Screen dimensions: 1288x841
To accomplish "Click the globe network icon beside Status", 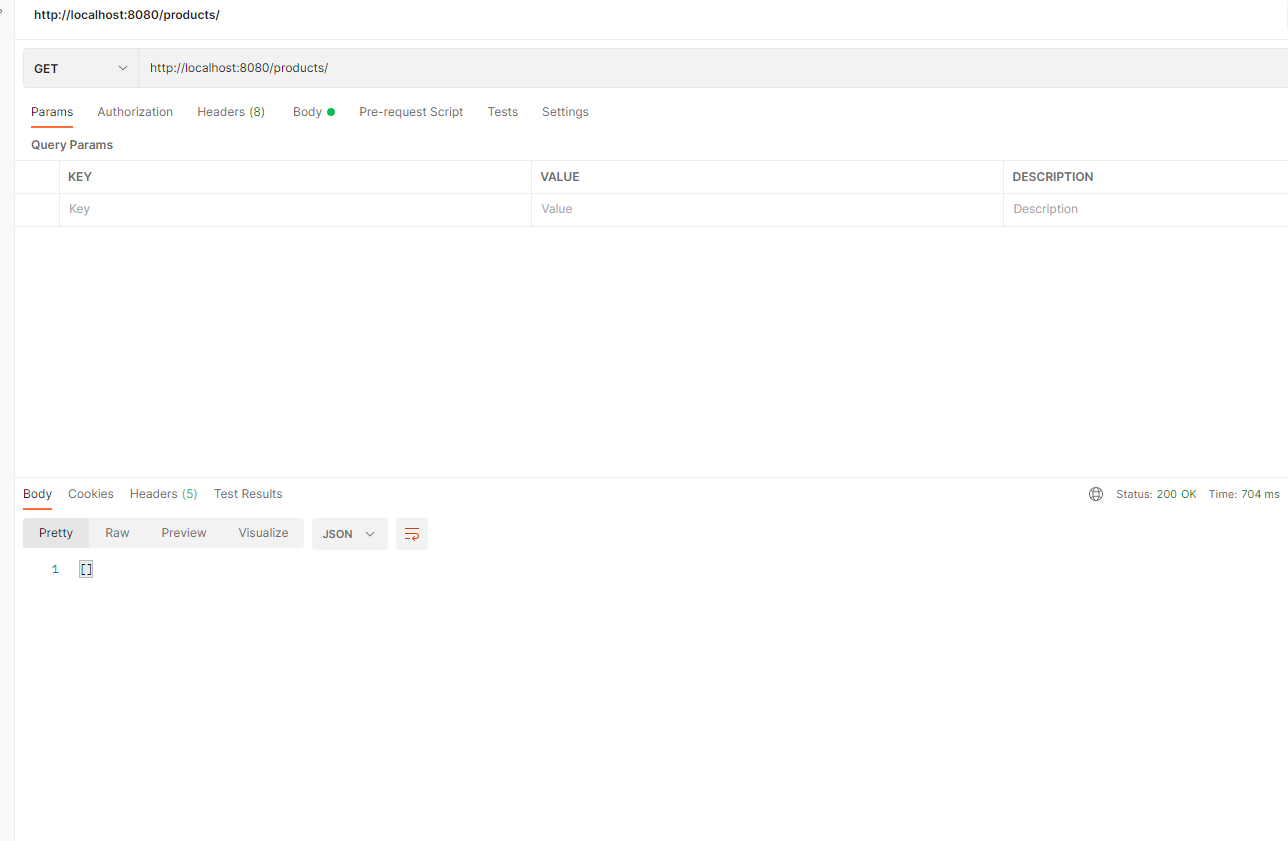I will pos(1096,494).
